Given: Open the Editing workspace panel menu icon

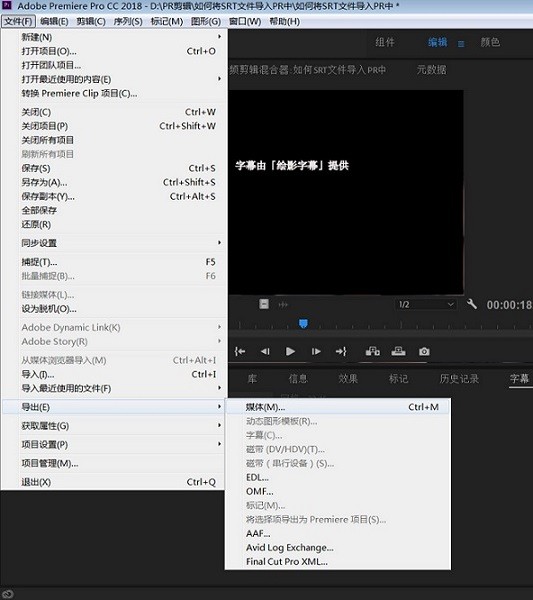Looking at the screenshot, I should (461, 44).
